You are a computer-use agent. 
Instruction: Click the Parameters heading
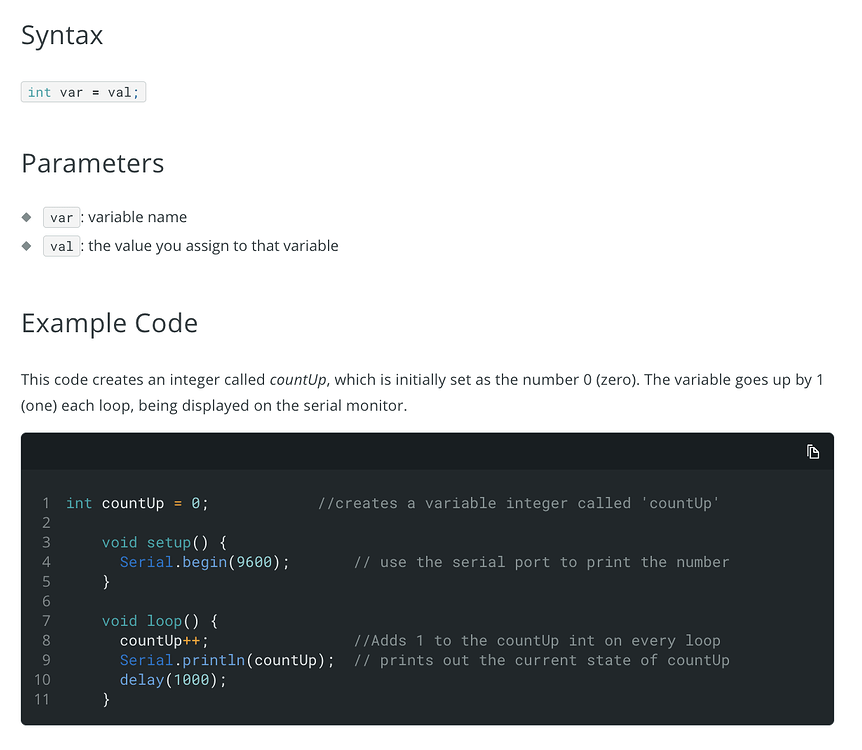pos(93,163)
